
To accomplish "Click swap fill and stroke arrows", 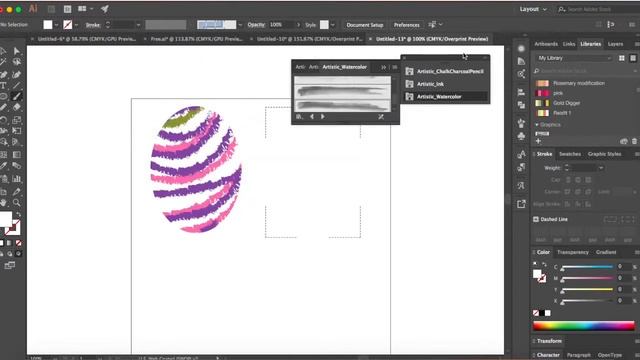I will point(18,215).
